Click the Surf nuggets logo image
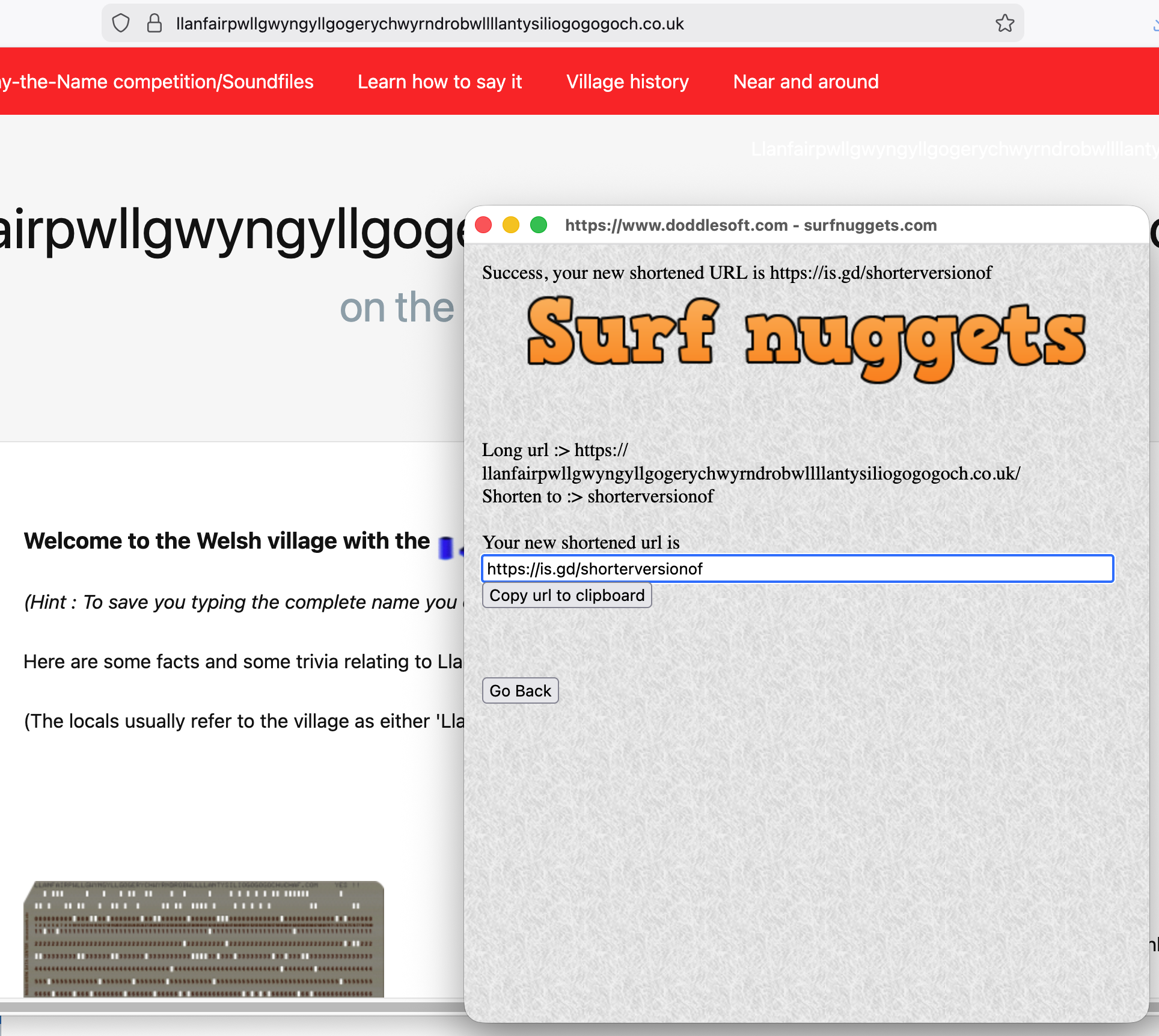 (806, 338)
